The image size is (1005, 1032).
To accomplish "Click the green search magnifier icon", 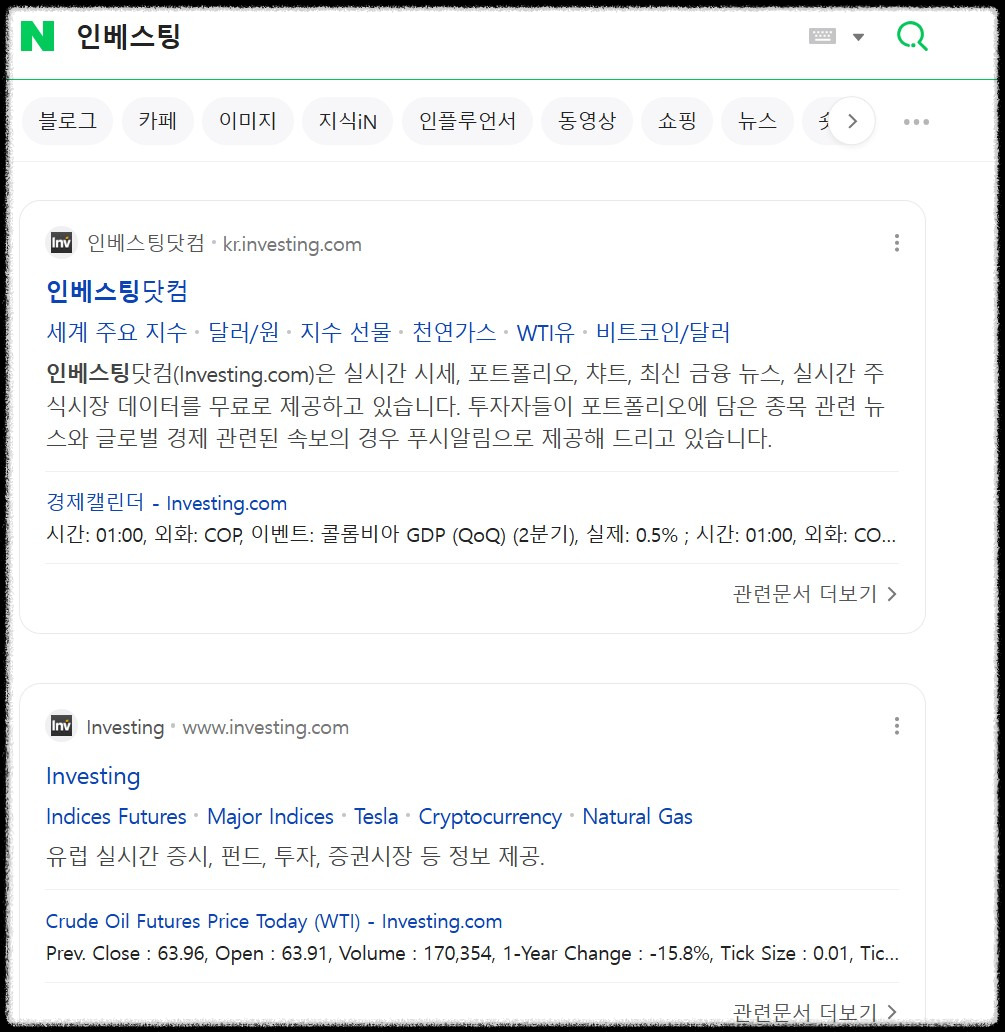I will 912,36.
